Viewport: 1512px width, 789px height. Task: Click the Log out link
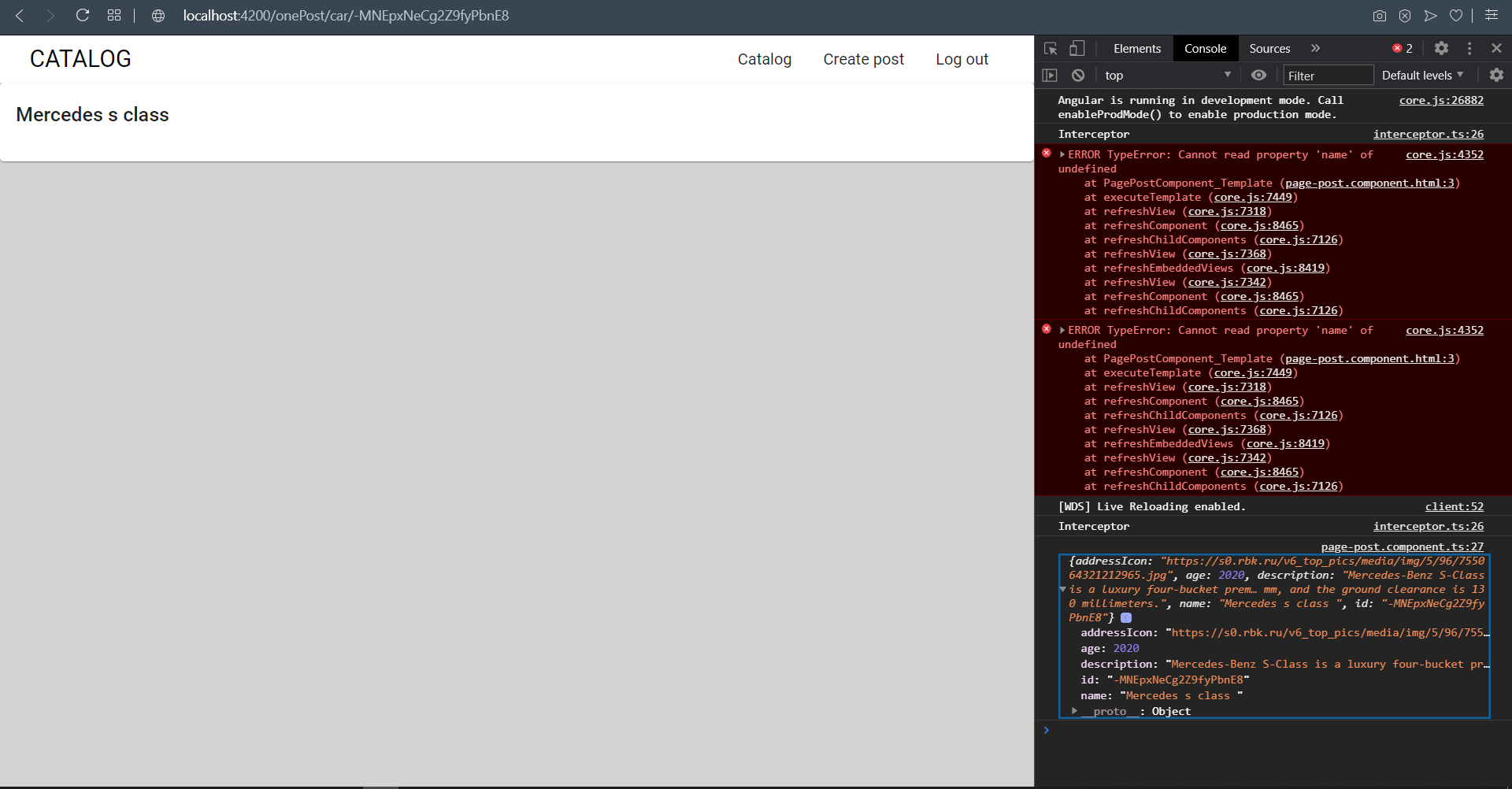(x=962, y=59)
